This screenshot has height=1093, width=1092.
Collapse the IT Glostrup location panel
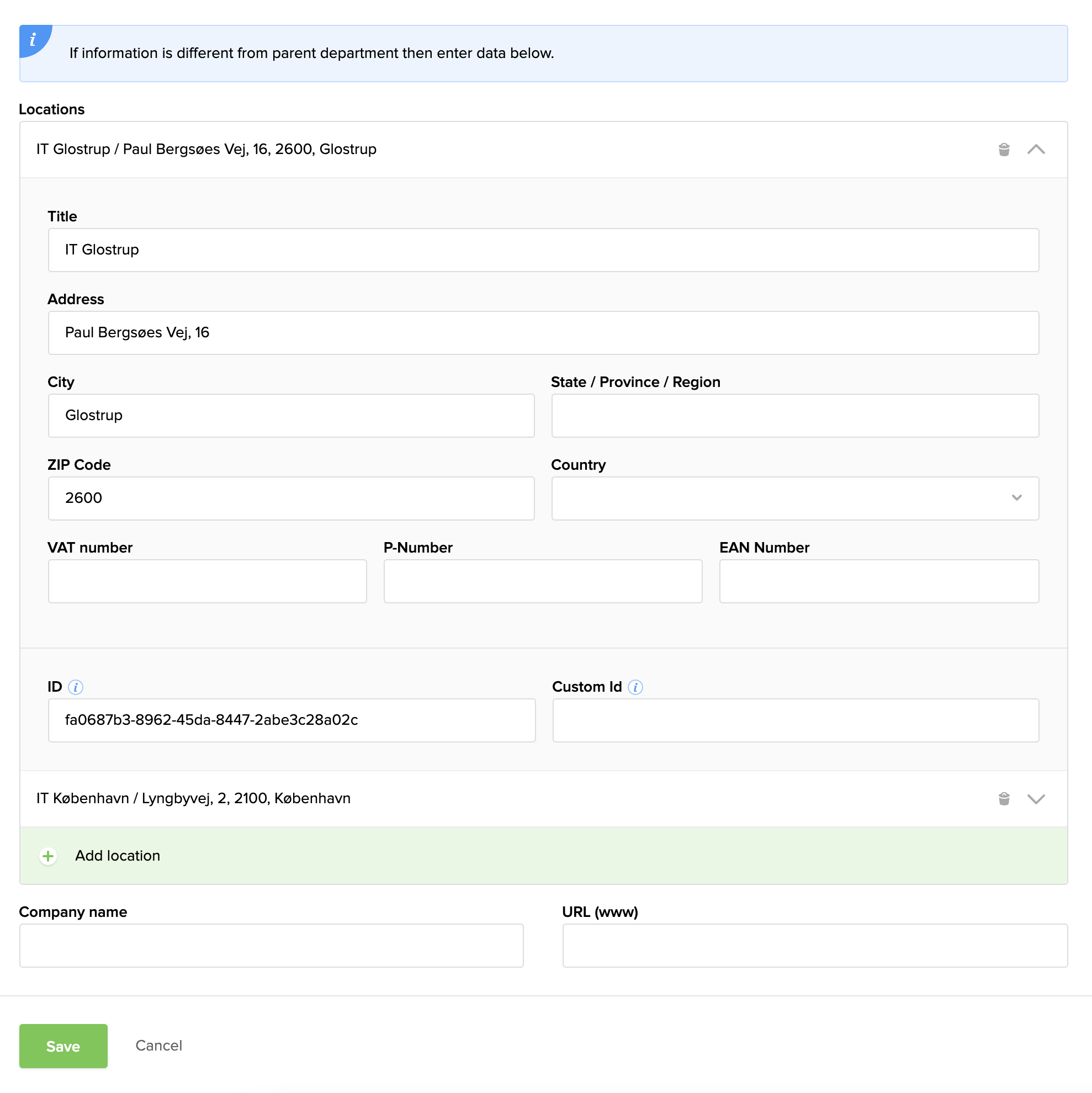[1036, 150]
